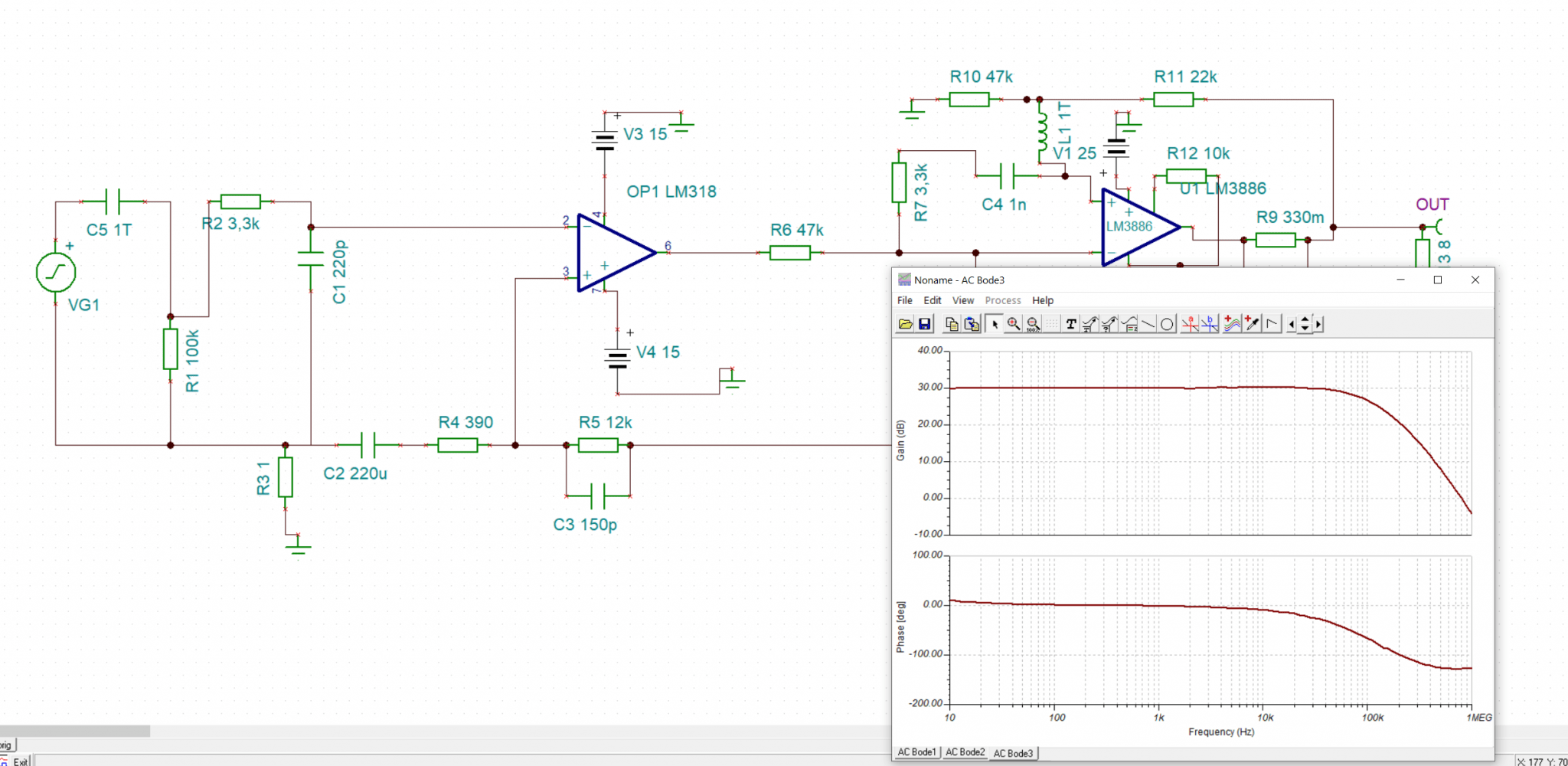Select resistor R11 22k

click(1174, 100)
